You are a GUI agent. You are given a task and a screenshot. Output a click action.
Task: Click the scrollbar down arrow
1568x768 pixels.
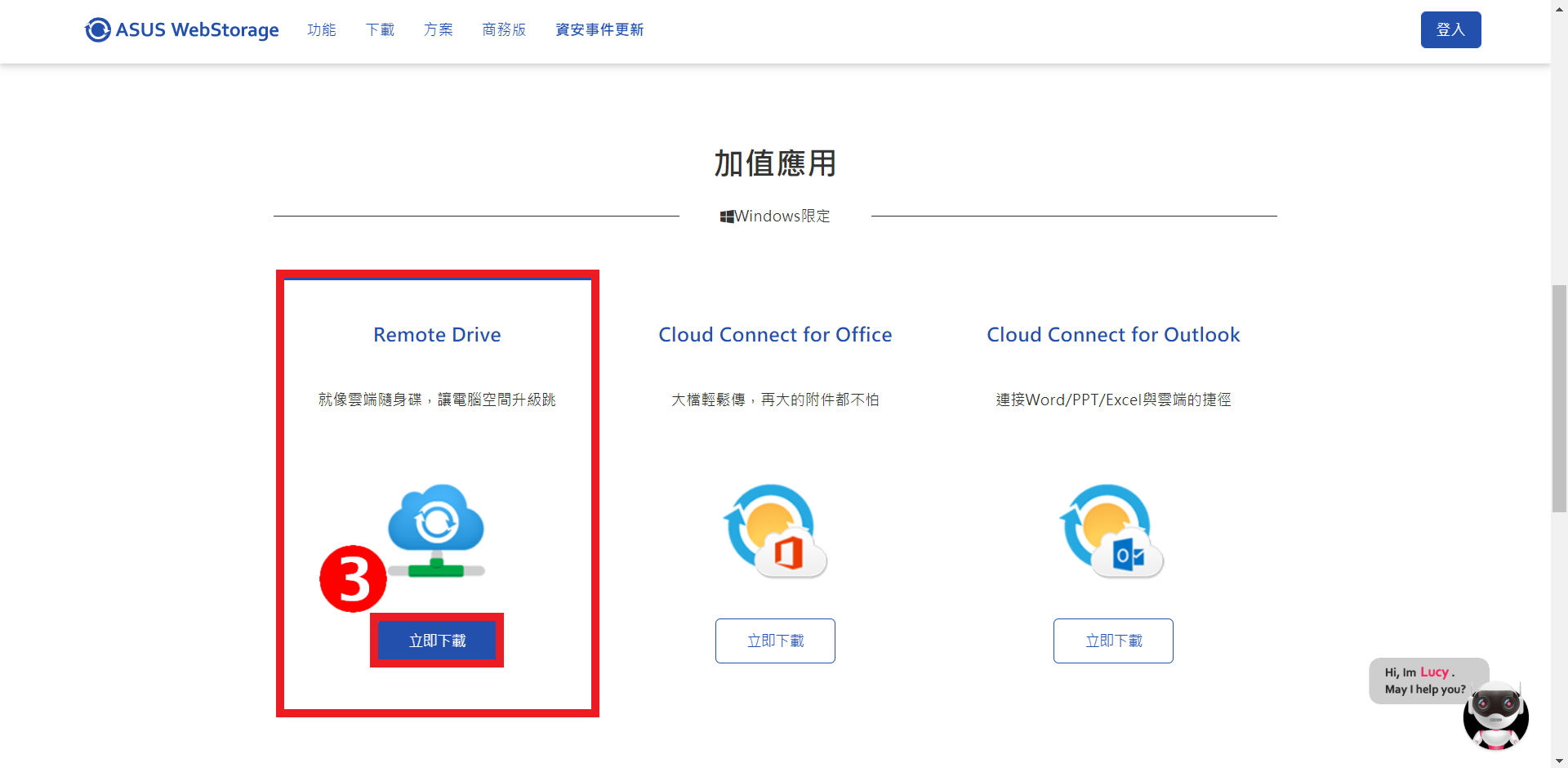tap(1559, 761)
